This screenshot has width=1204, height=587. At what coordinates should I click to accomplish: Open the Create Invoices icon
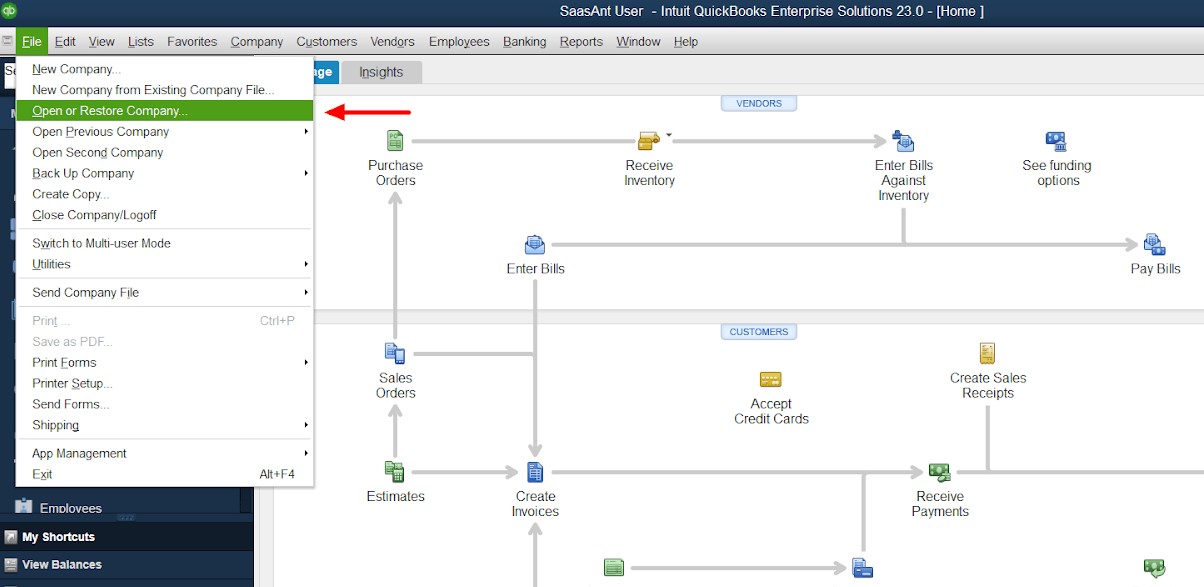tap(535, 472)
